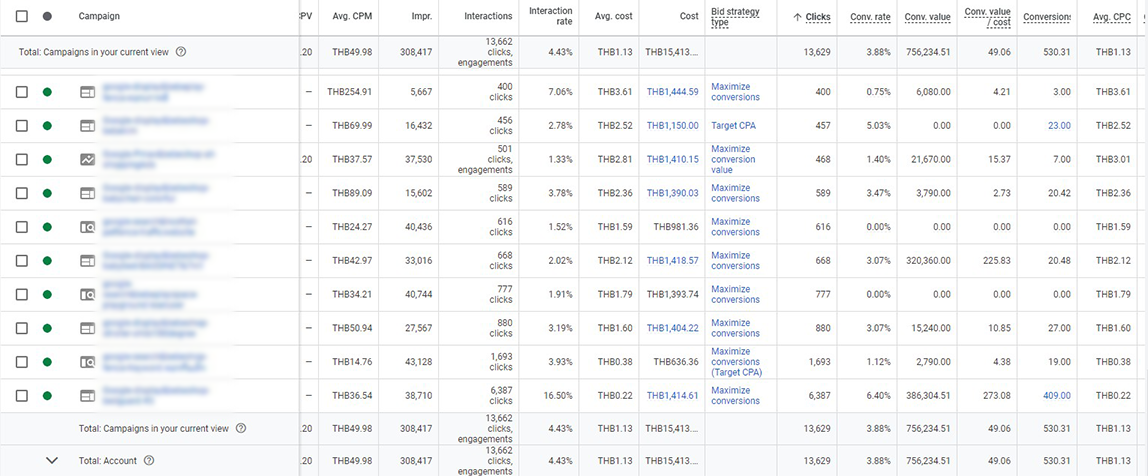Tick the checkbox for the THB1,393.74 cost row
1148x476 pixels.
pyautogui.click(x=22, y=294)
